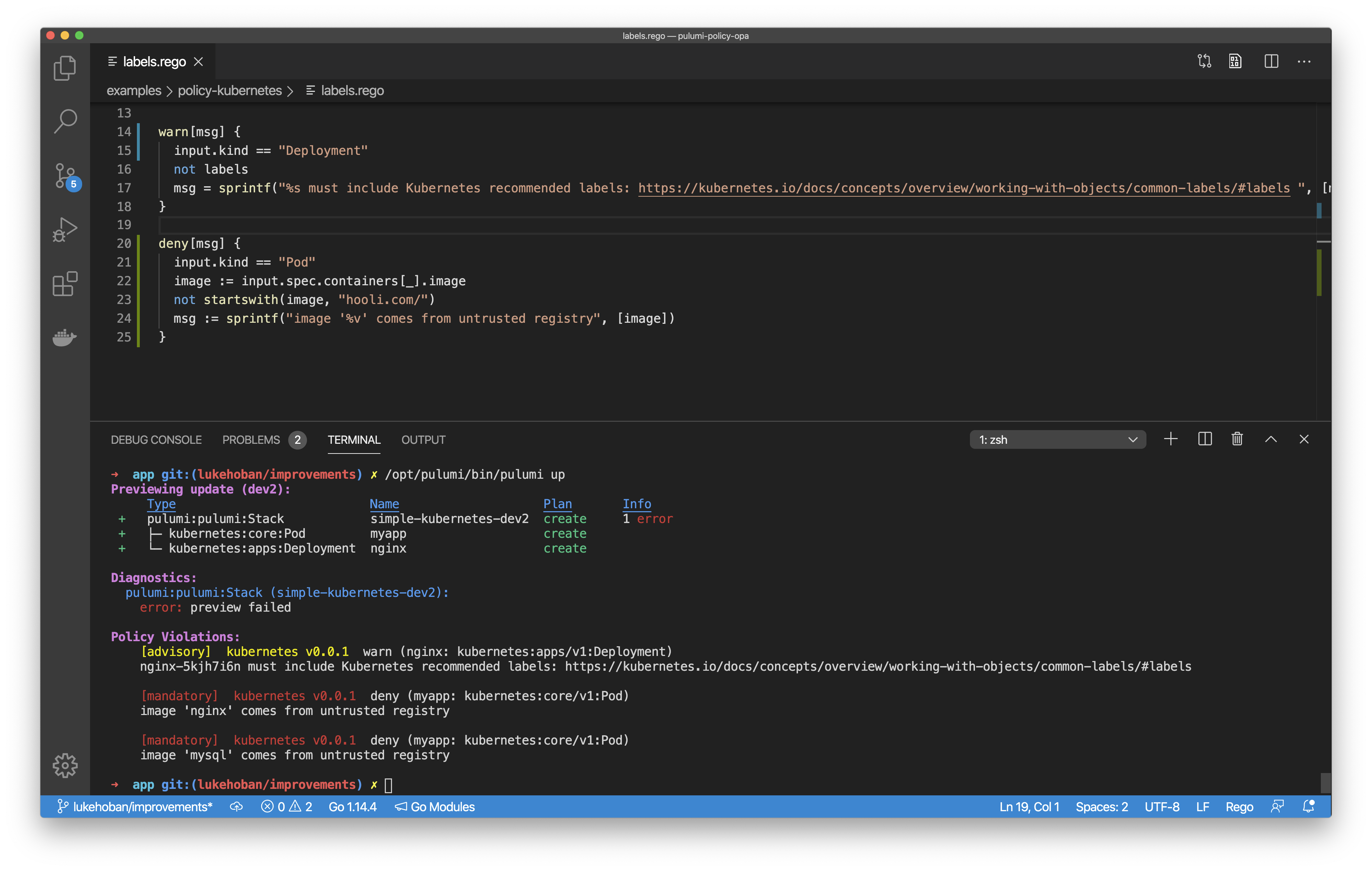Image resolution: width=1372 pixels, height=871 pixels.
Task: Open the Search view icon
Action: [65, 121]
